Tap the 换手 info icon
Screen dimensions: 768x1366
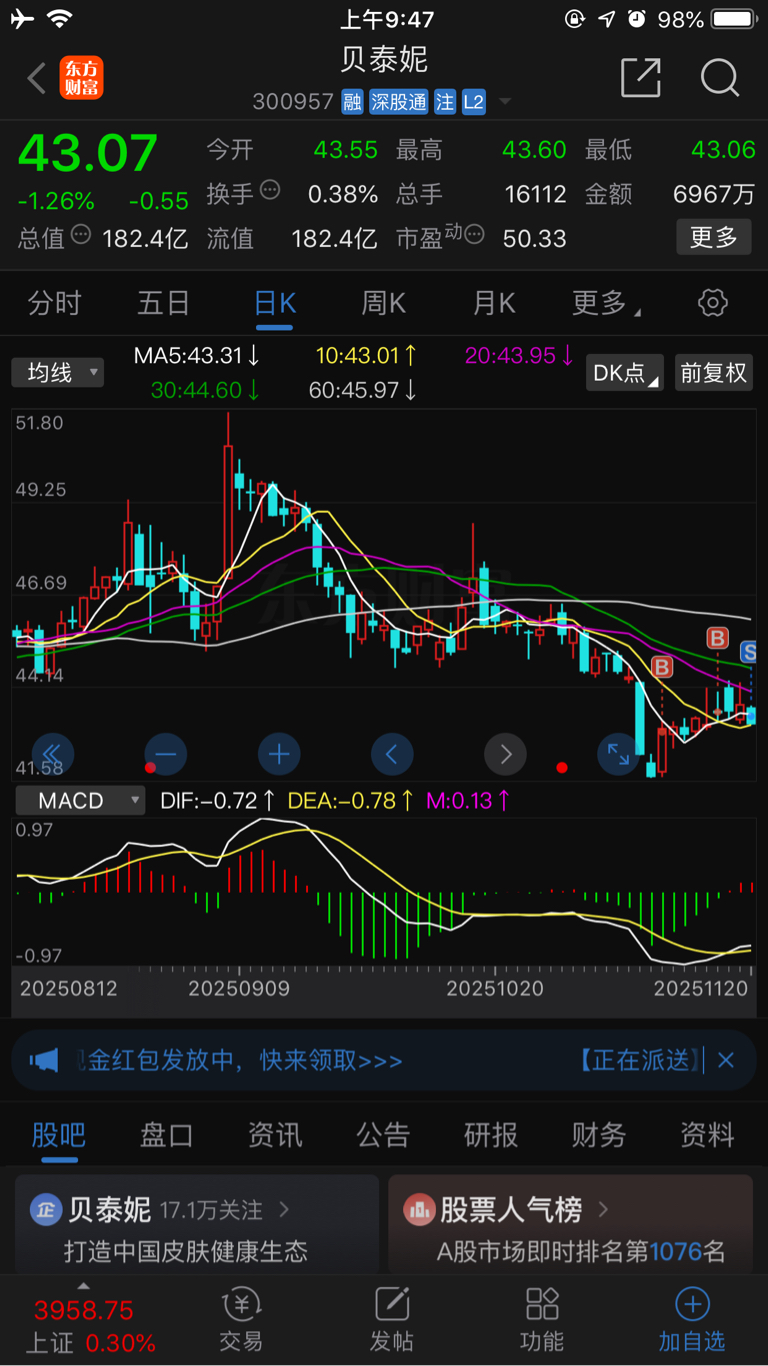click(270, 190)
